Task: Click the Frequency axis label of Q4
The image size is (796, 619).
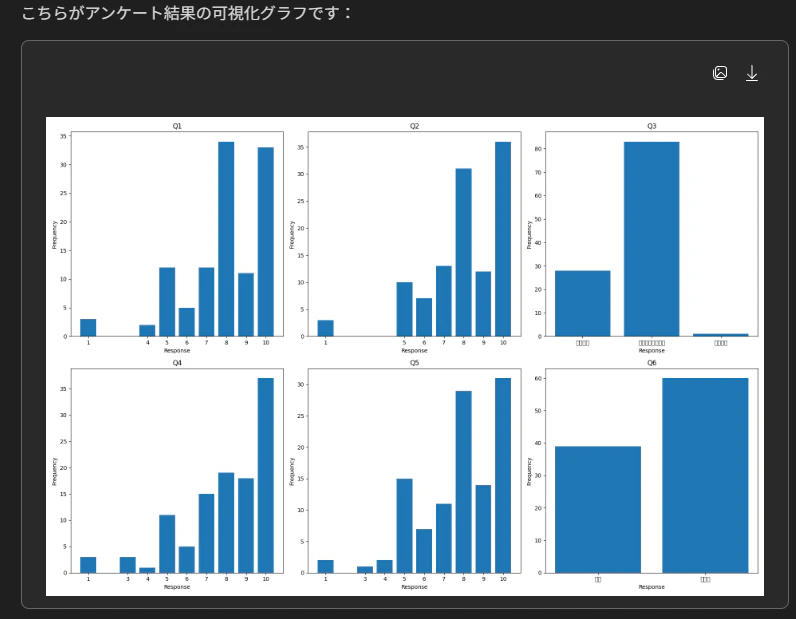Action: coord(54,471)
